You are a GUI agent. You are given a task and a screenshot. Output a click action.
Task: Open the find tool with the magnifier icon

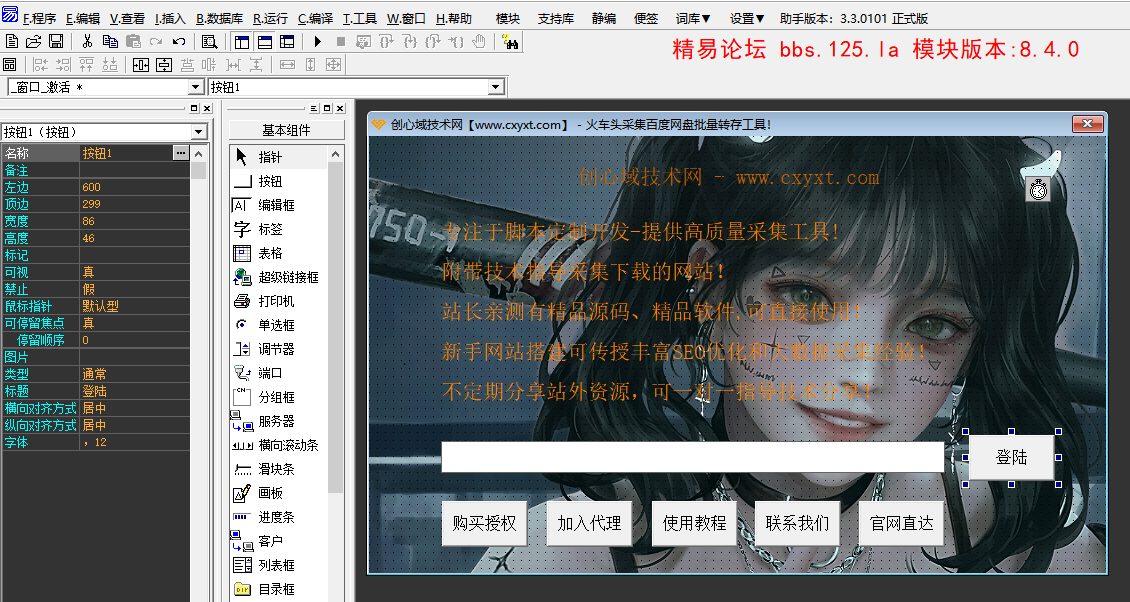tap(210, 42)
